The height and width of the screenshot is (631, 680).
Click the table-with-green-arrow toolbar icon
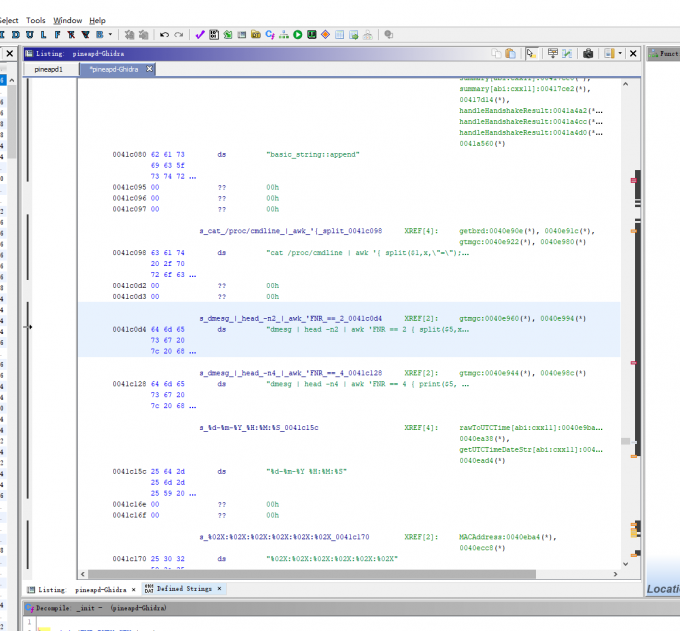click(x=354, y=35)
